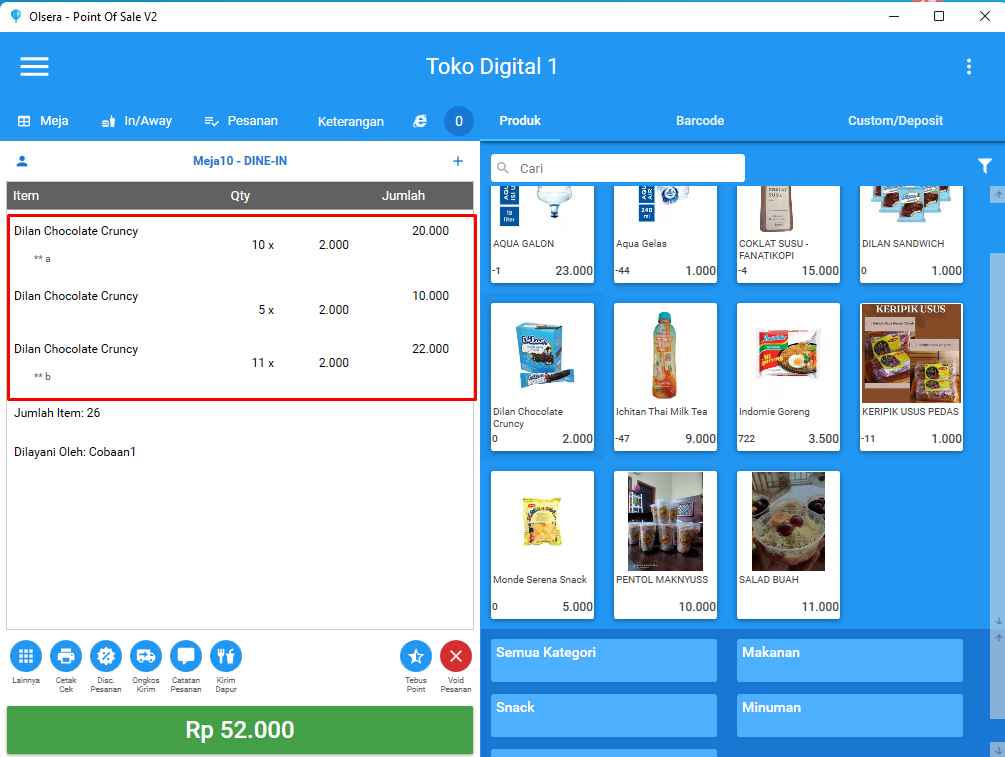Open the Meja table tab

[x=43, y=121]
